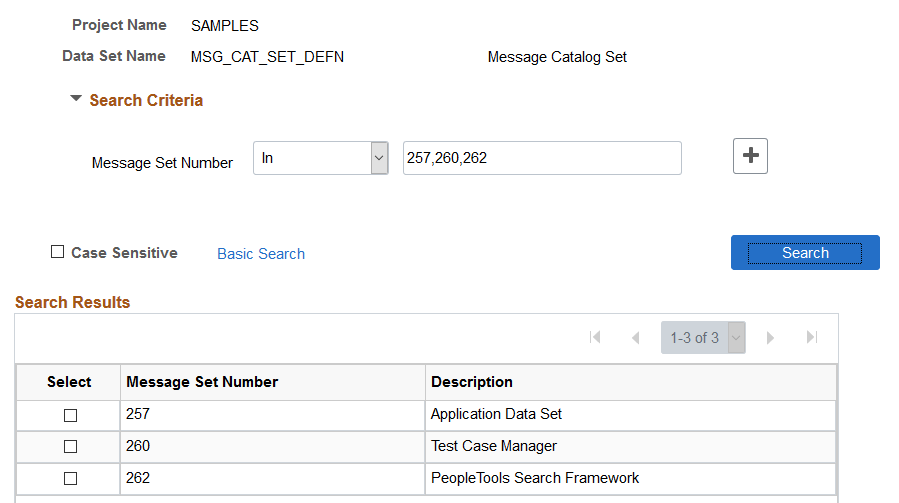The image size is (899, 503).
Task: Jump to last page of results
Action: 811,337
